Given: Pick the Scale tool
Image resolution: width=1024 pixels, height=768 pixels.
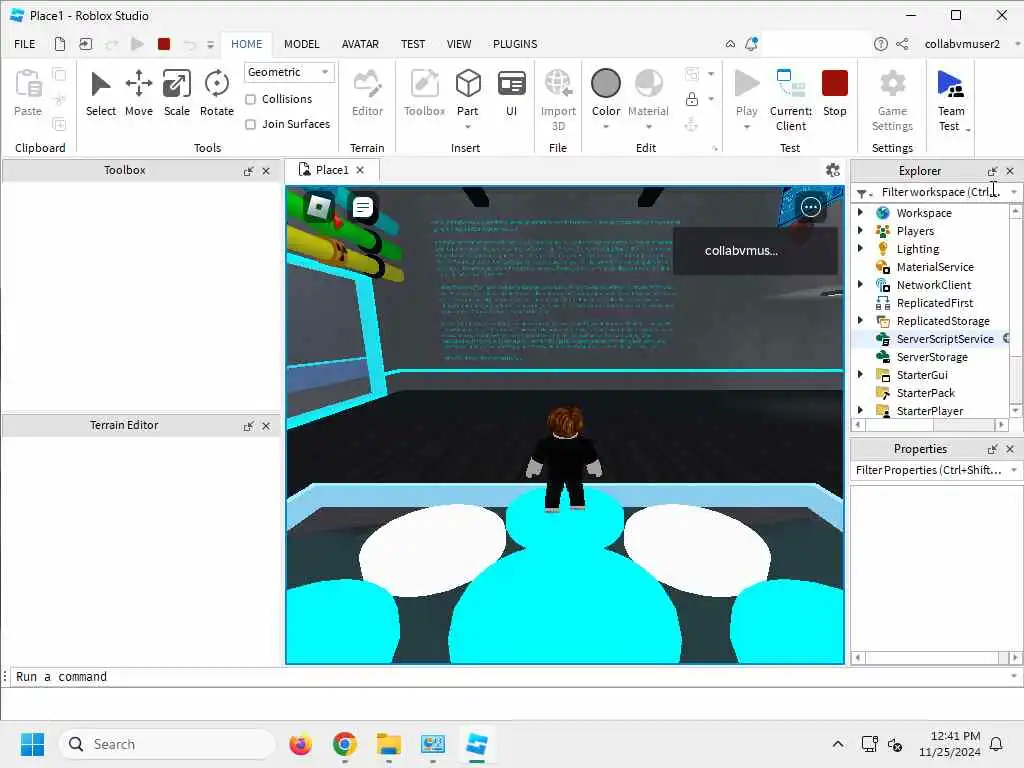Looking at the screenshot, I should coord(176,93).
